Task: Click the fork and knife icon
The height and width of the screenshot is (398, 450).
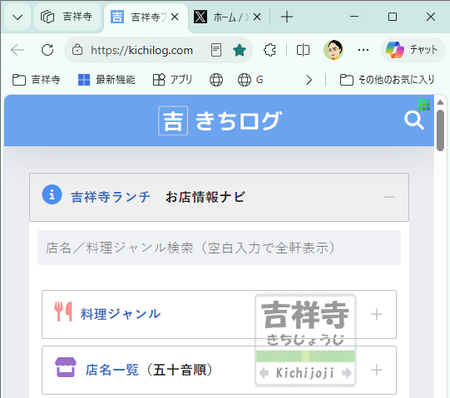Action: coord(63,311)
